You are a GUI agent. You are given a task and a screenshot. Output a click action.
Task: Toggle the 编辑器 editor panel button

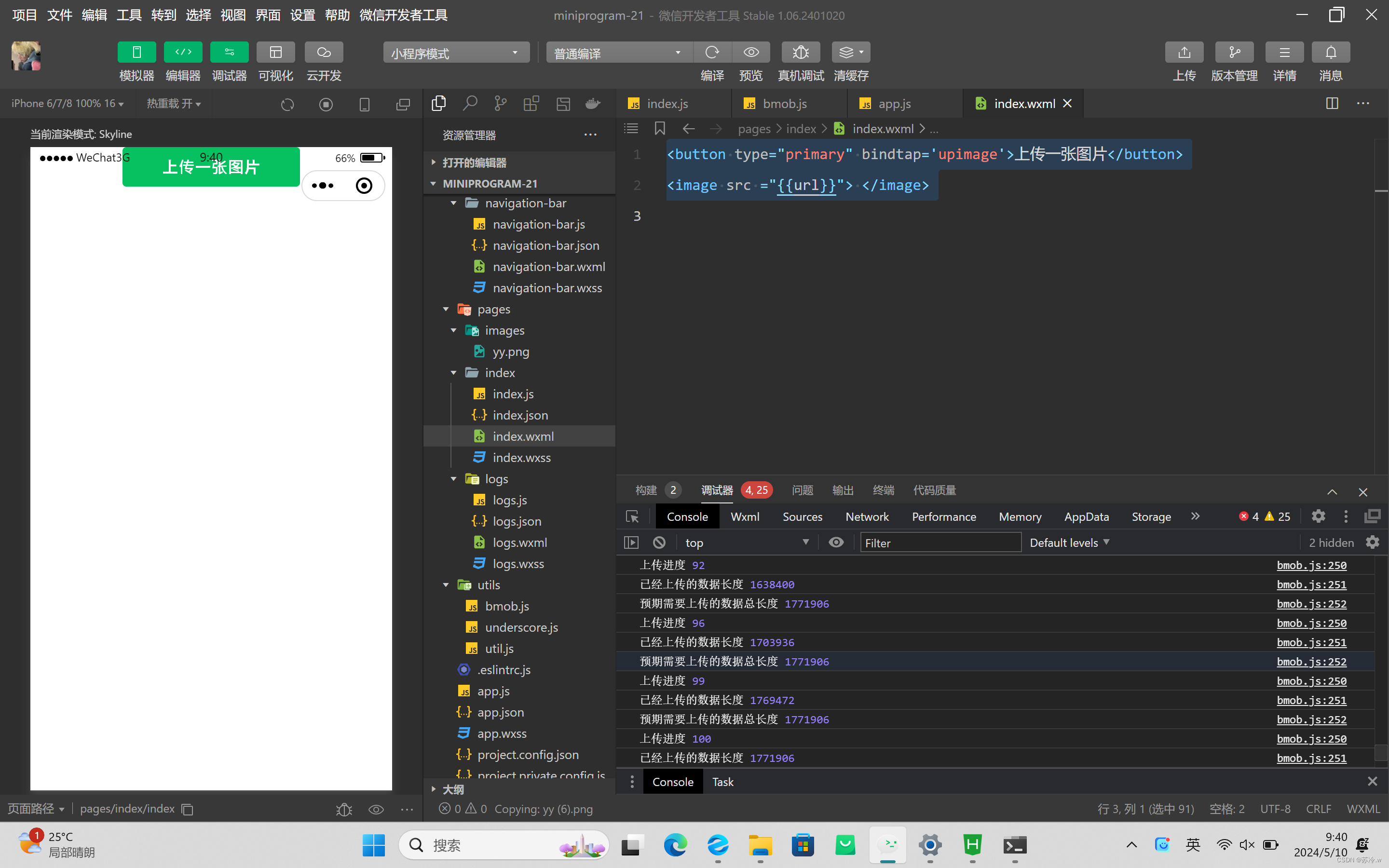coord(183,52)
